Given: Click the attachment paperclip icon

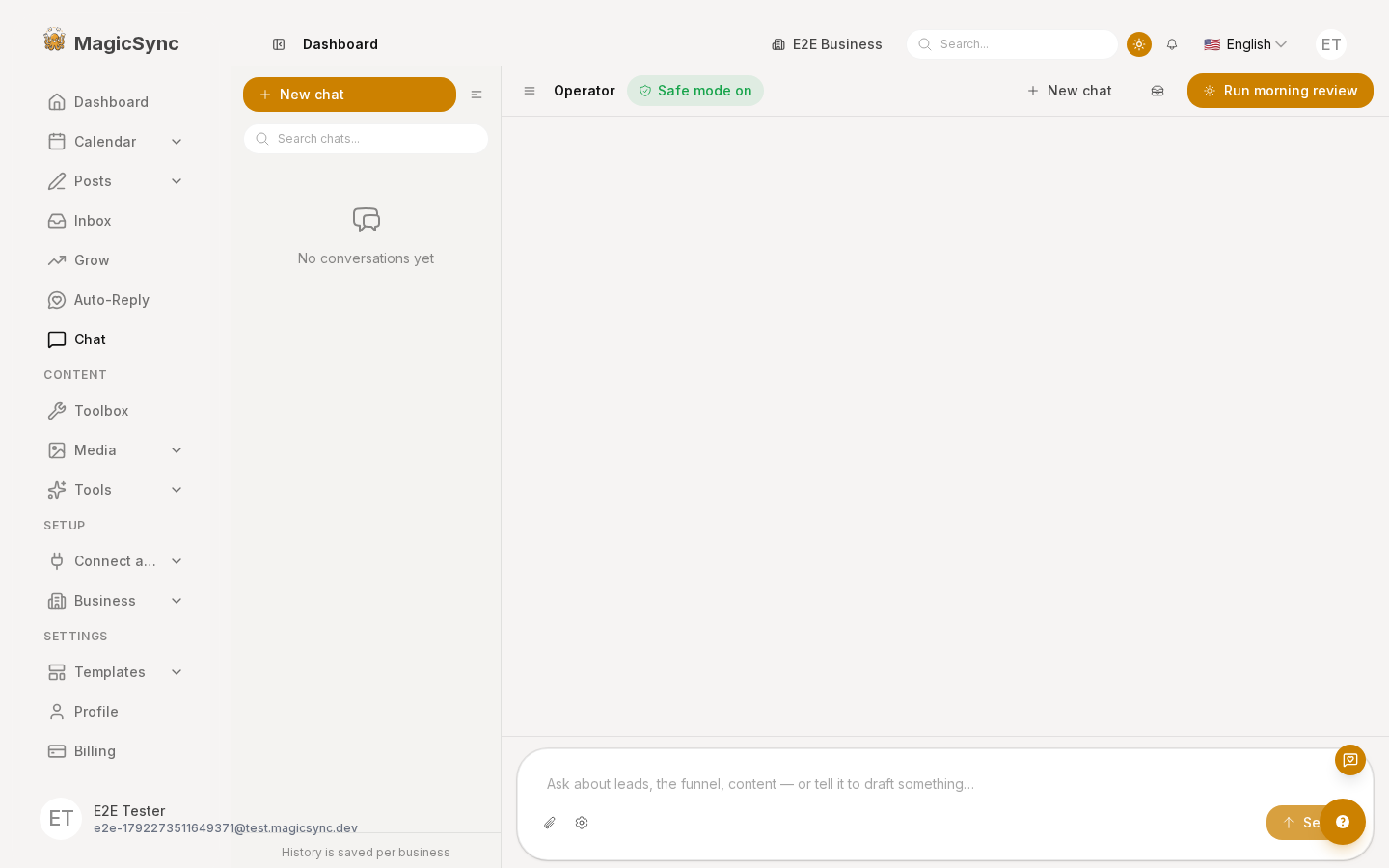Looking at the screenshot, I should coord(550,823).
